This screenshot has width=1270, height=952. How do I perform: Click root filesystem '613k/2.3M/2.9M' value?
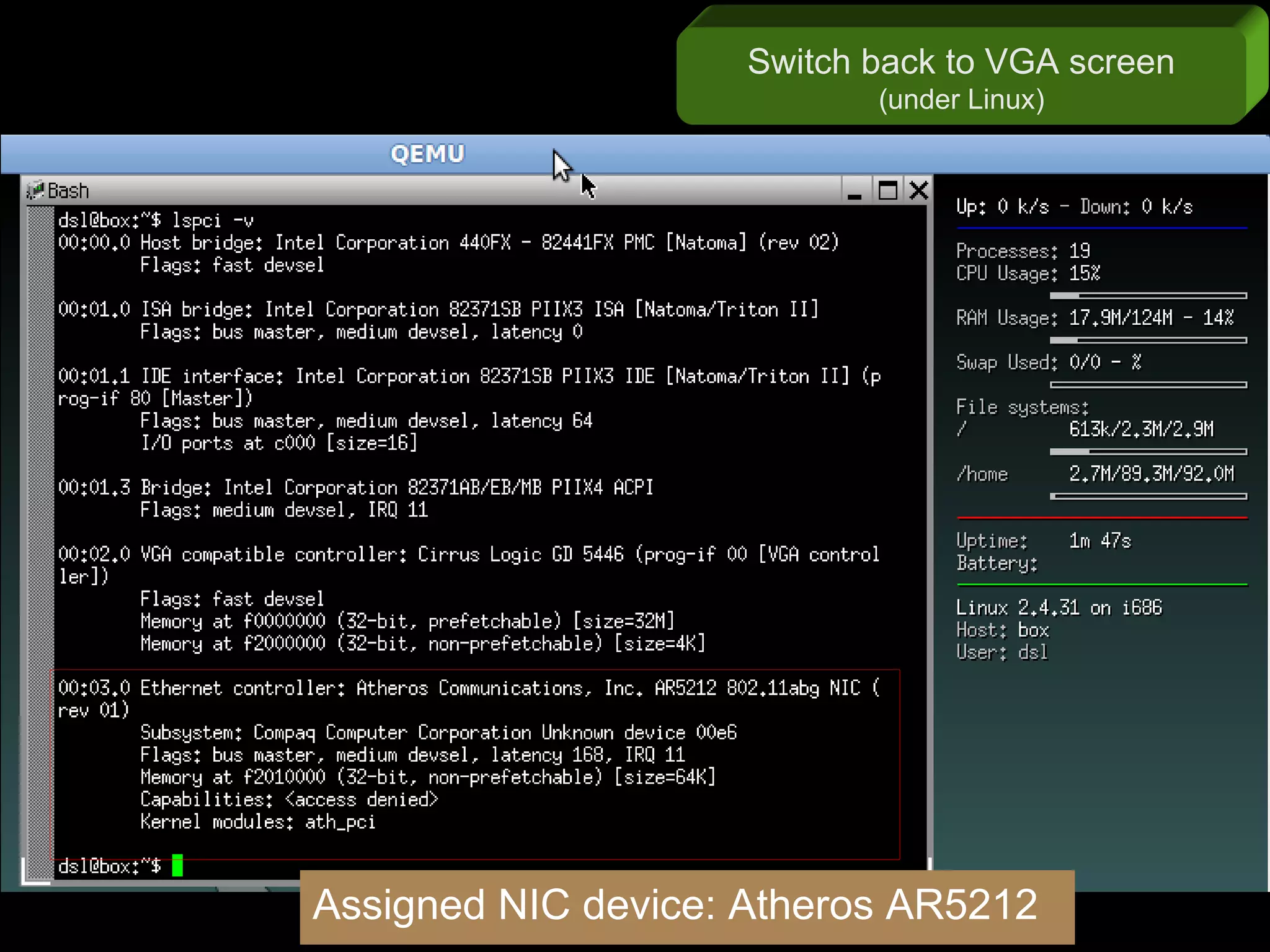1141,429
